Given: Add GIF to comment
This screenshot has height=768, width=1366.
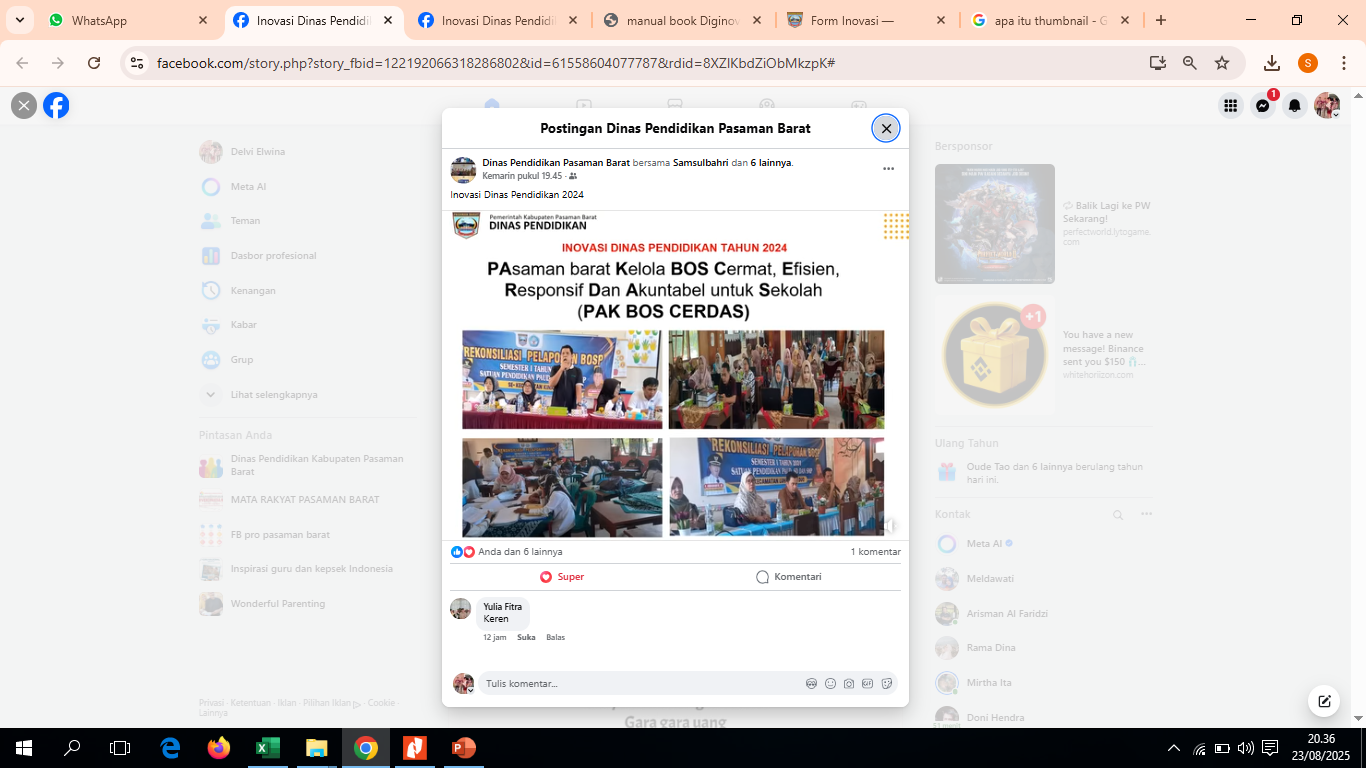Looking at the screenshot, I should [x=867, y=684].
